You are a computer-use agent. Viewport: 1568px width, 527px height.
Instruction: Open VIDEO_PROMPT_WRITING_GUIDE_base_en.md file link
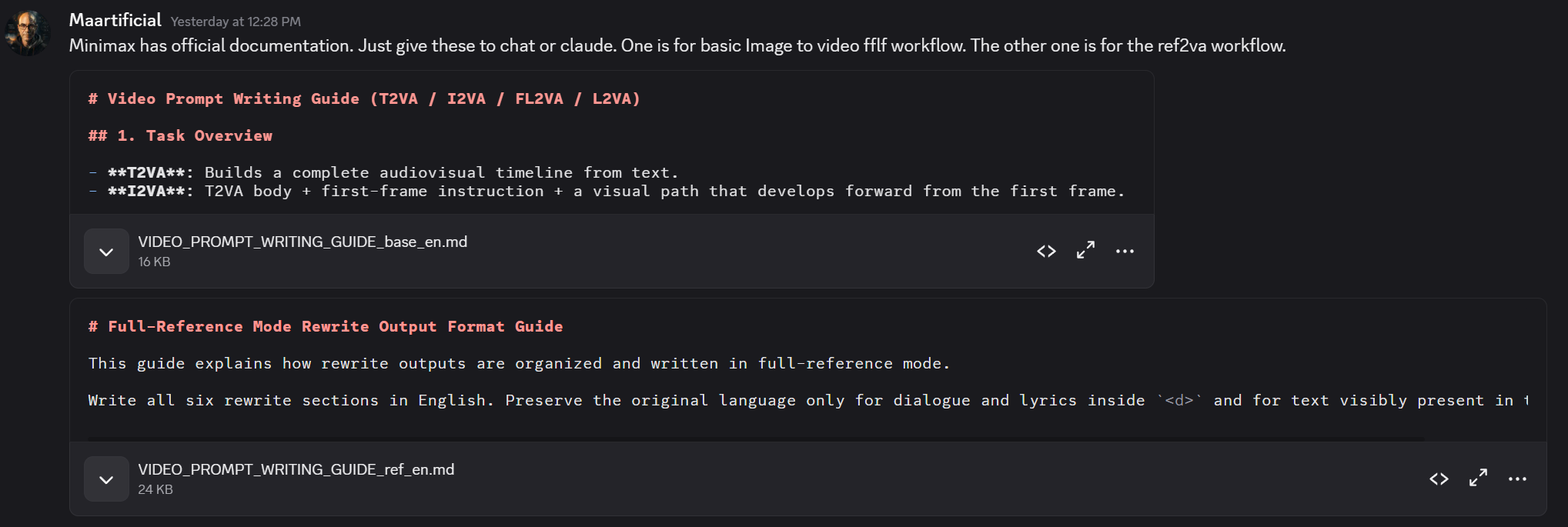click(303, 242)
